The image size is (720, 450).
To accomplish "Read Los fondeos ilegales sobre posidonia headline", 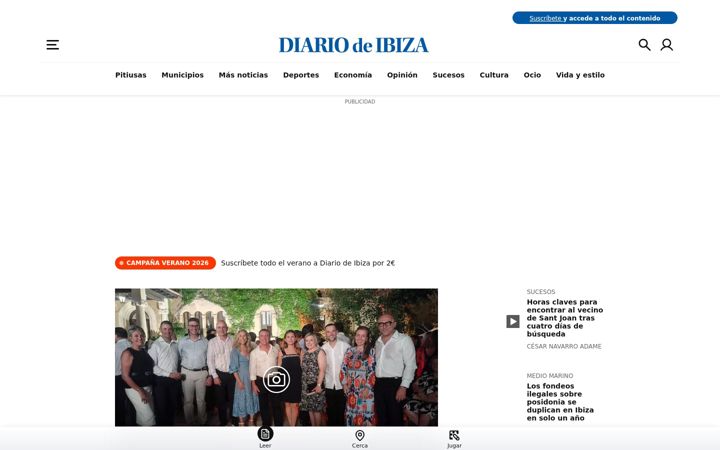I will (560, 402).
